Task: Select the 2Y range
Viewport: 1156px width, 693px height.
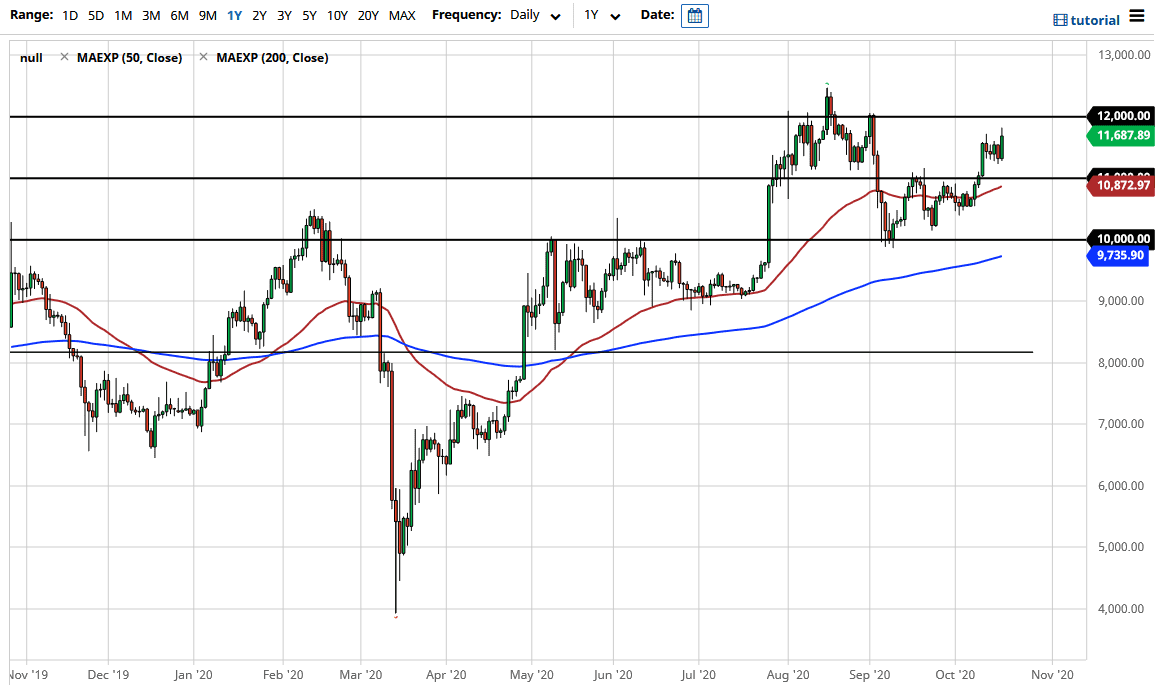Action: (260, 15)
